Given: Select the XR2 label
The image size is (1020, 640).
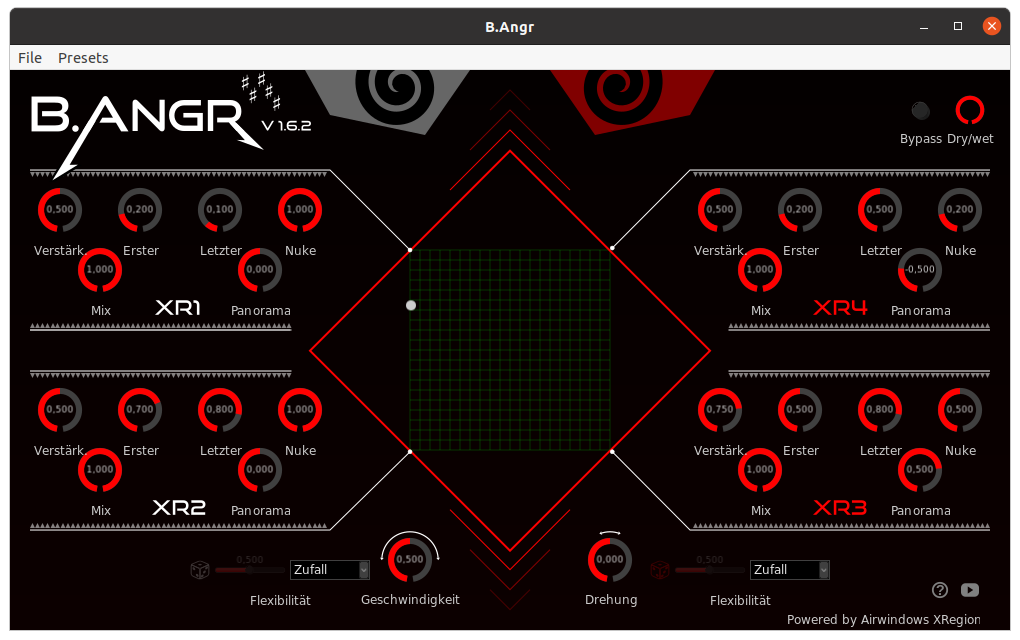Looking at the screenshot, I should (179, 507).
